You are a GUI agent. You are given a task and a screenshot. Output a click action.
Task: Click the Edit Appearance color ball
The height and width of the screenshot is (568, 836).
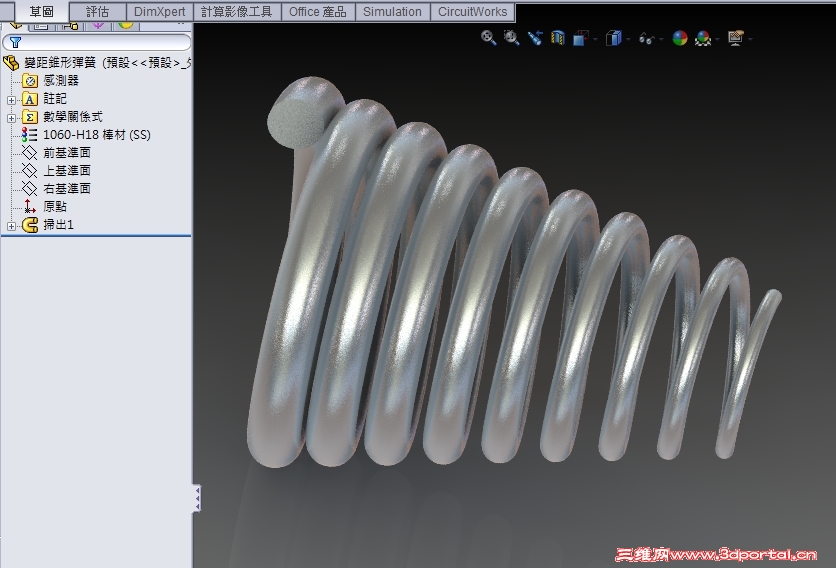(x=680, y=38)
